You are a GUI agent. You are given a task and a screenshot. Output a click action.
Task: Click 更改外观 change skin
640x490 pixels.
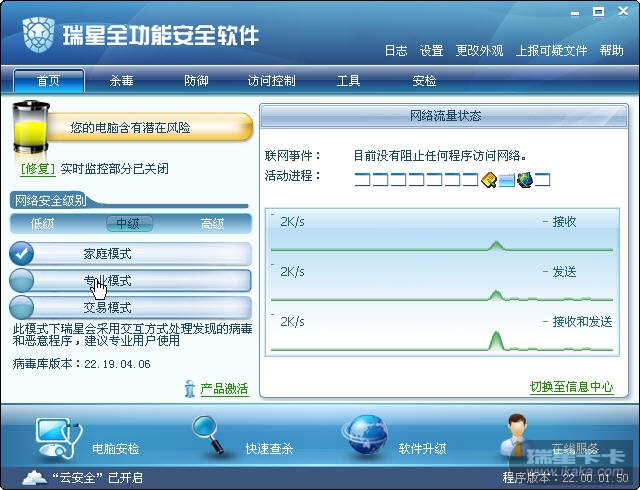(x=479, y=51)
